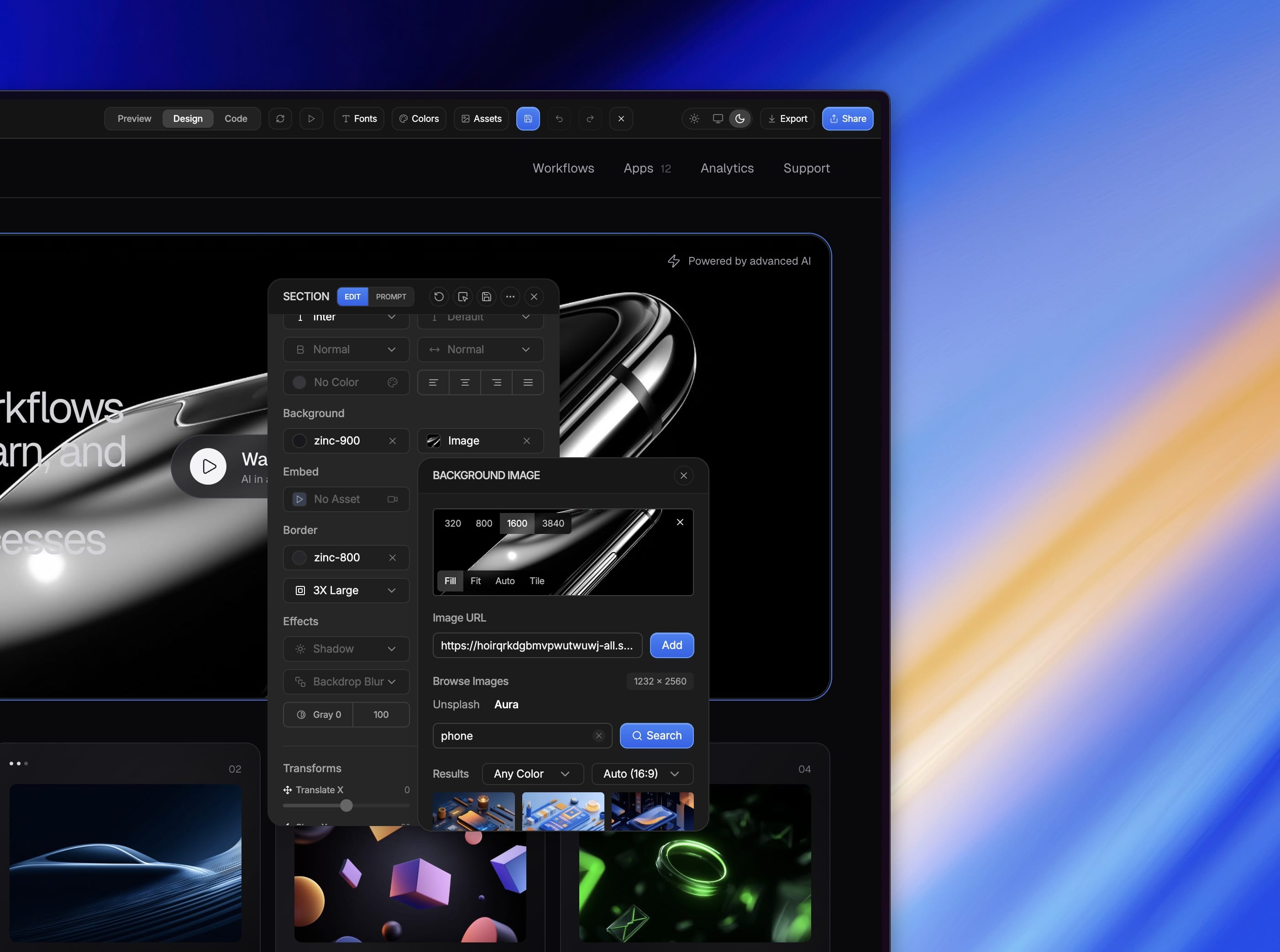The image size is (1280, 952).
Task: Open the Colors panel in the toolbar
Action: tap(419, 118)
